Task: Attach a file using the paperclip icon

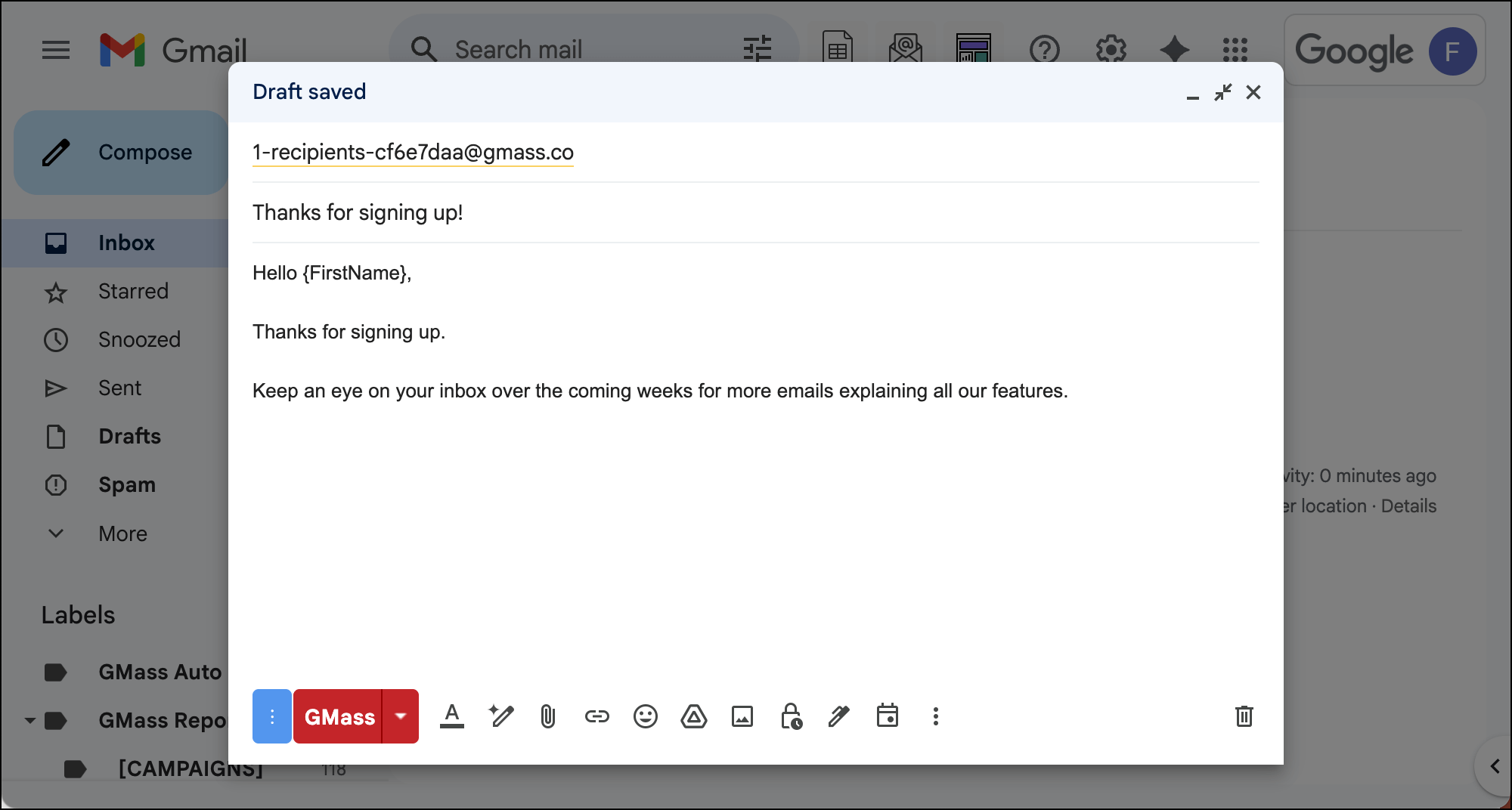Action: [x=548, y=716]
